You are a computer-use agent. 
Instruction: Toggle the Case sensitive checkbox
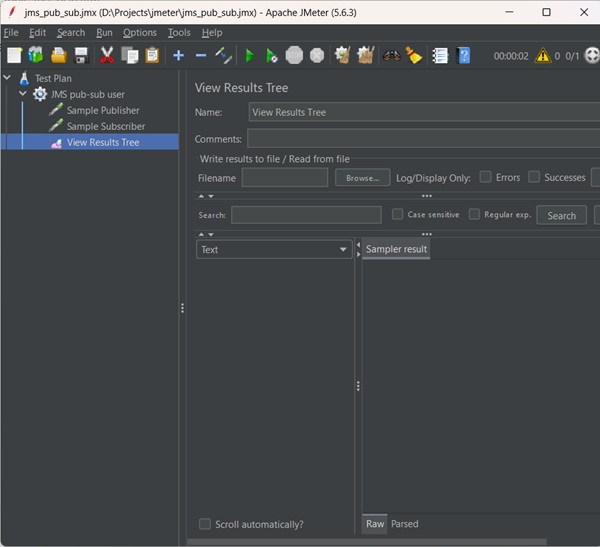click(398, 214)
